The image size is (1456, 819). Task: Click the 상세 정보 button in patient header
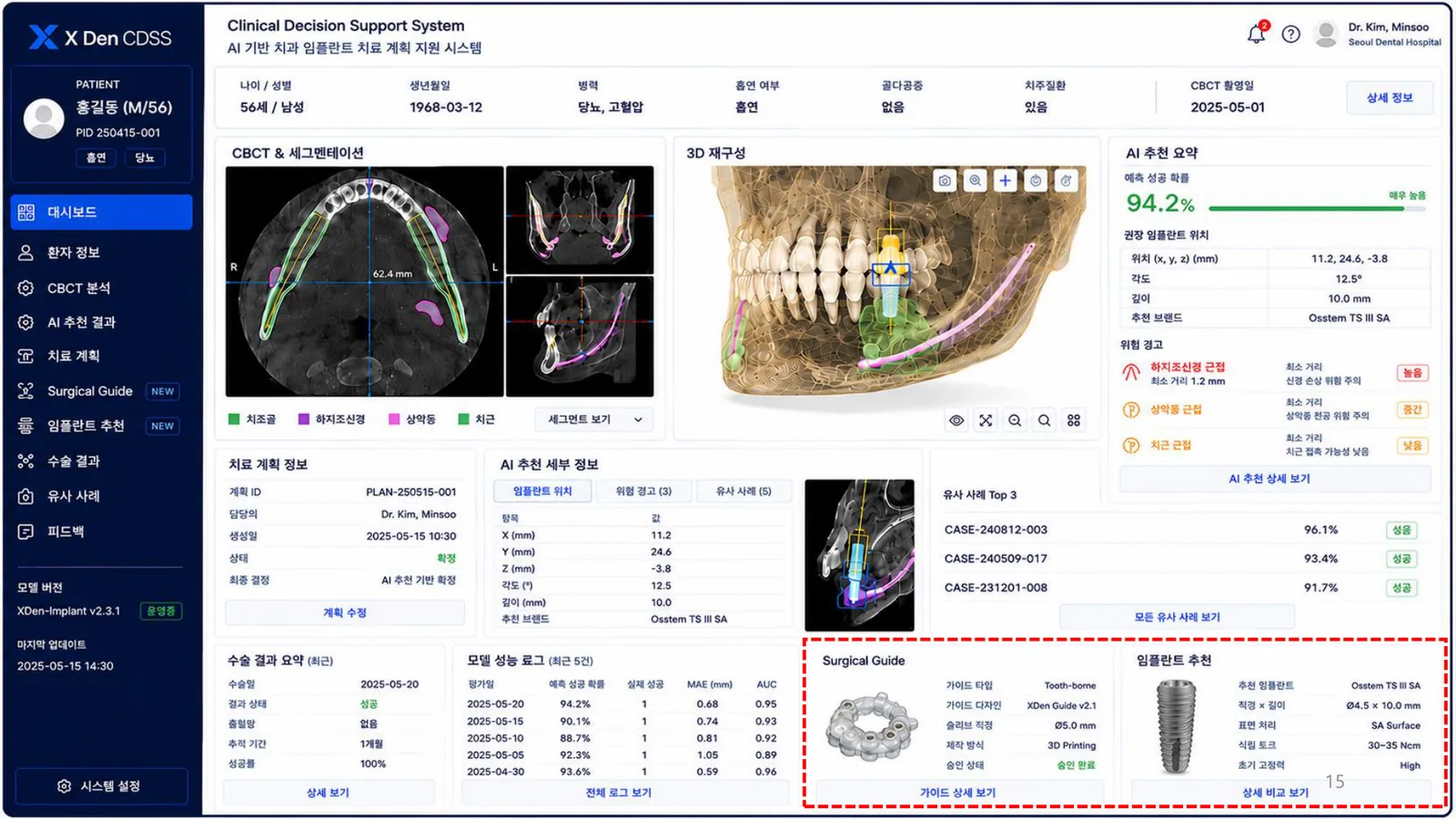pos(1390,98)
